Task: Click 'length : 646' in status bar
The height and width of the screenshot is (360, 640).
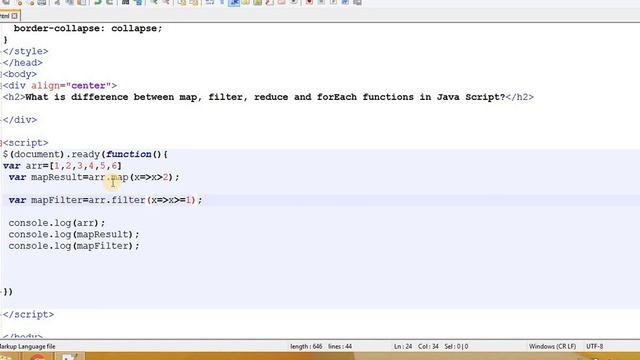Action: (x=306, y=347)
